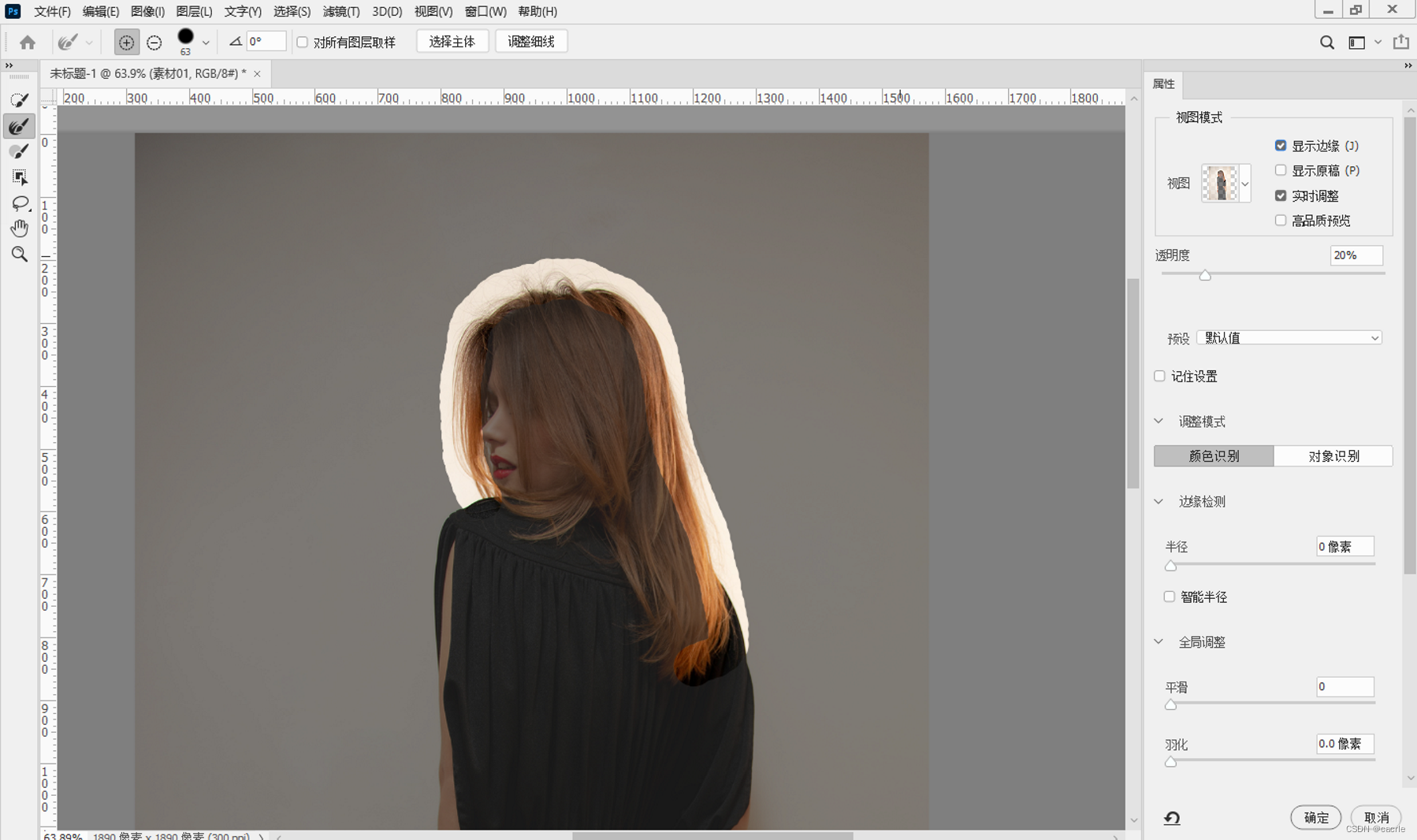Viewport: 1417px width, 840px height.
Task: Close the 未标题-1 document tab
Action: (257, 74)
